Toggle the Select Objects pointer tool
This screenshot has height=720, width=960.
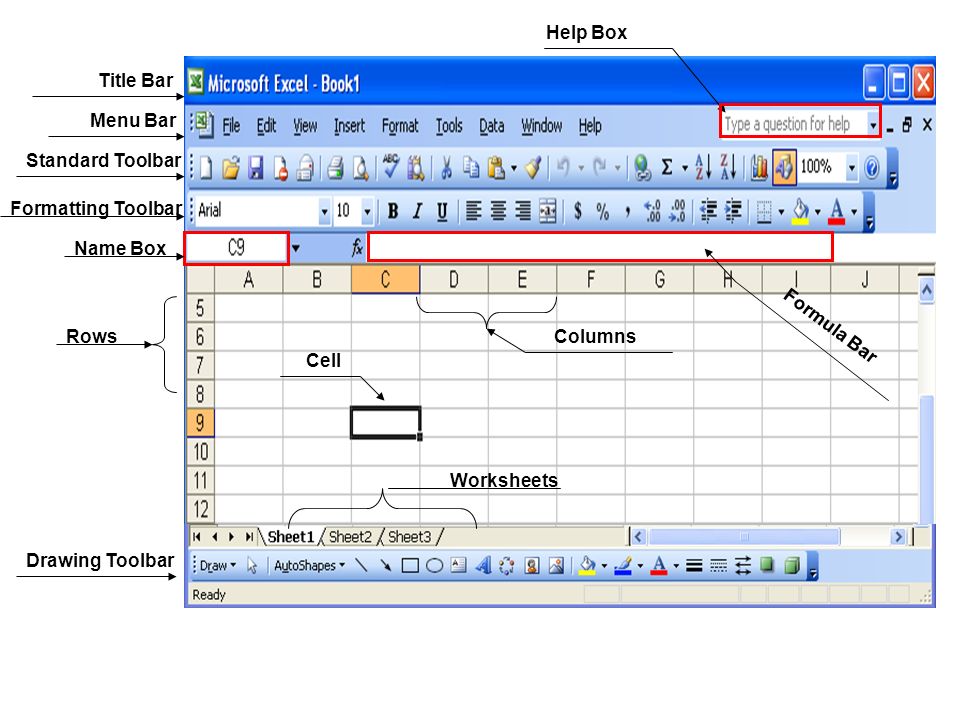click(x=252, y=566)
